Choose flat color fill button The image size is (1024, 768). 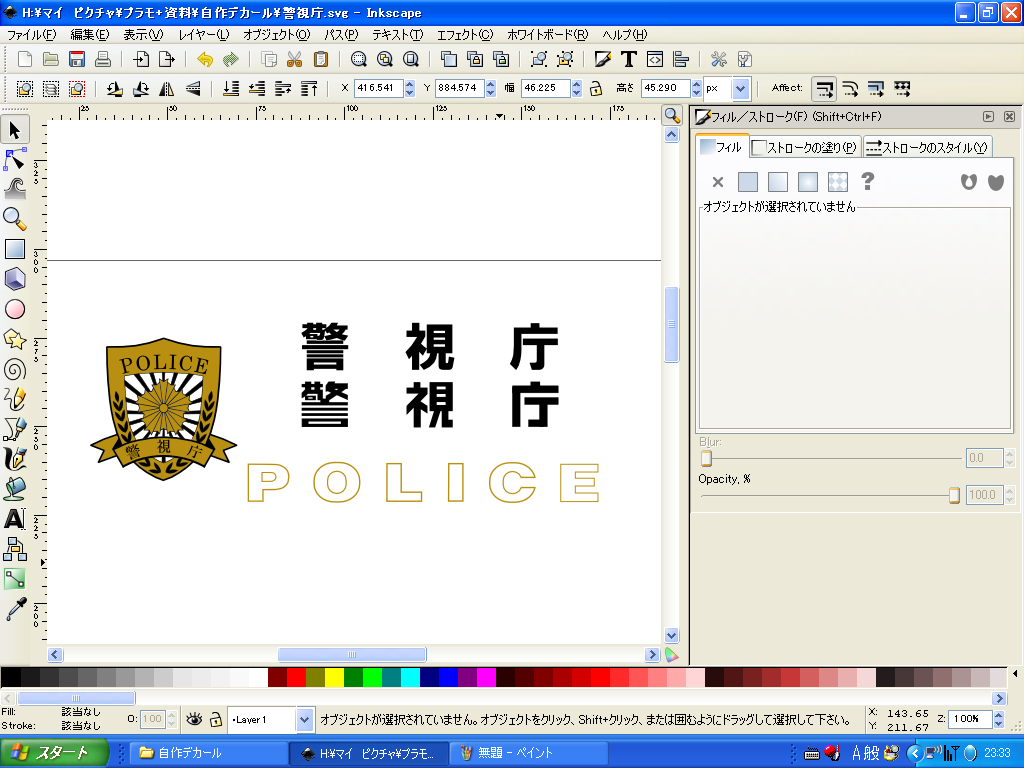tap(748, 182)
